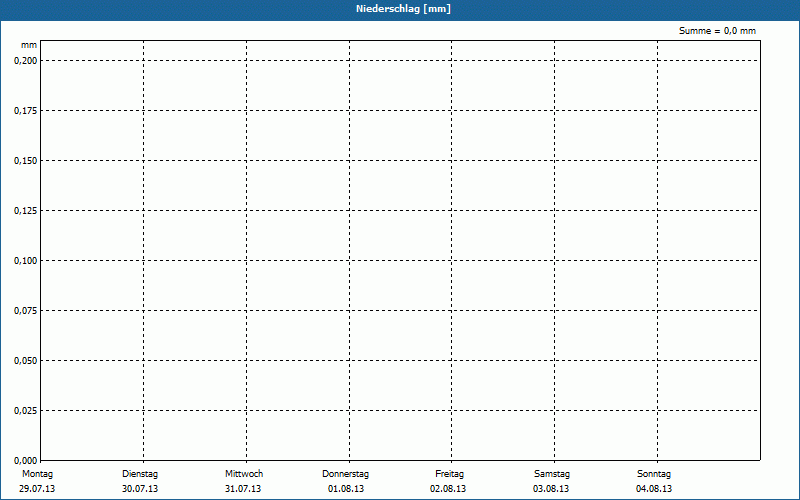Select the 30.07.13 date label
Viewport: 800px width, 500px height.
140,489
